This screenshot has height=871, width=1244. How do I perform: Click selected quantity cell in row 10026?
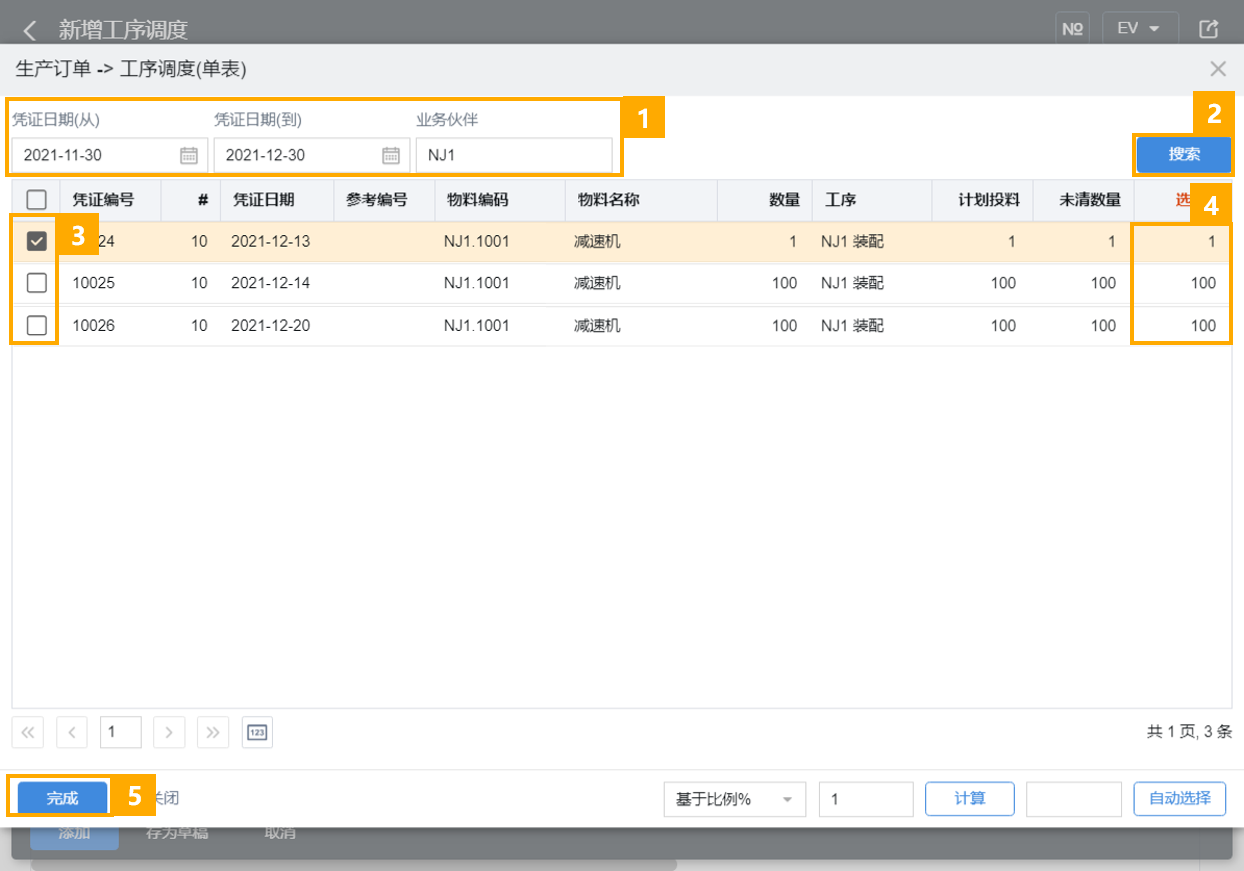click(x=1183, y=325)
